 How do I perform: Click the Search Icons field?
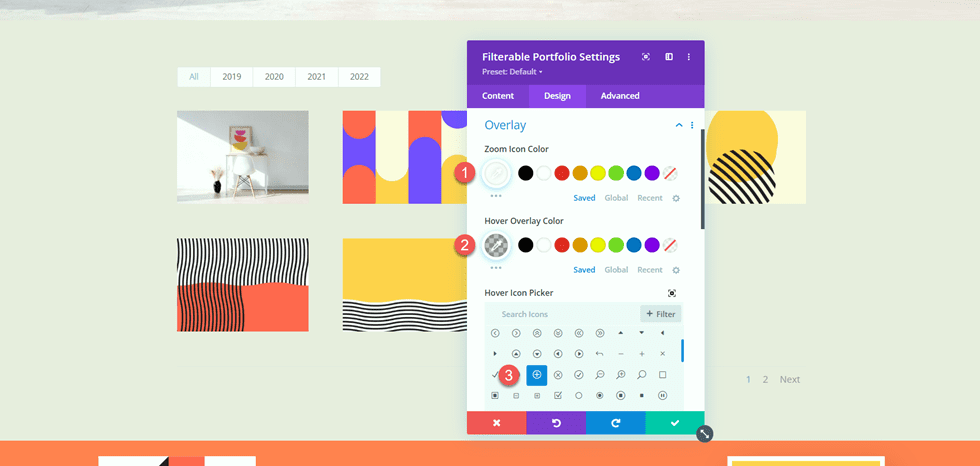tap(562, 314)
